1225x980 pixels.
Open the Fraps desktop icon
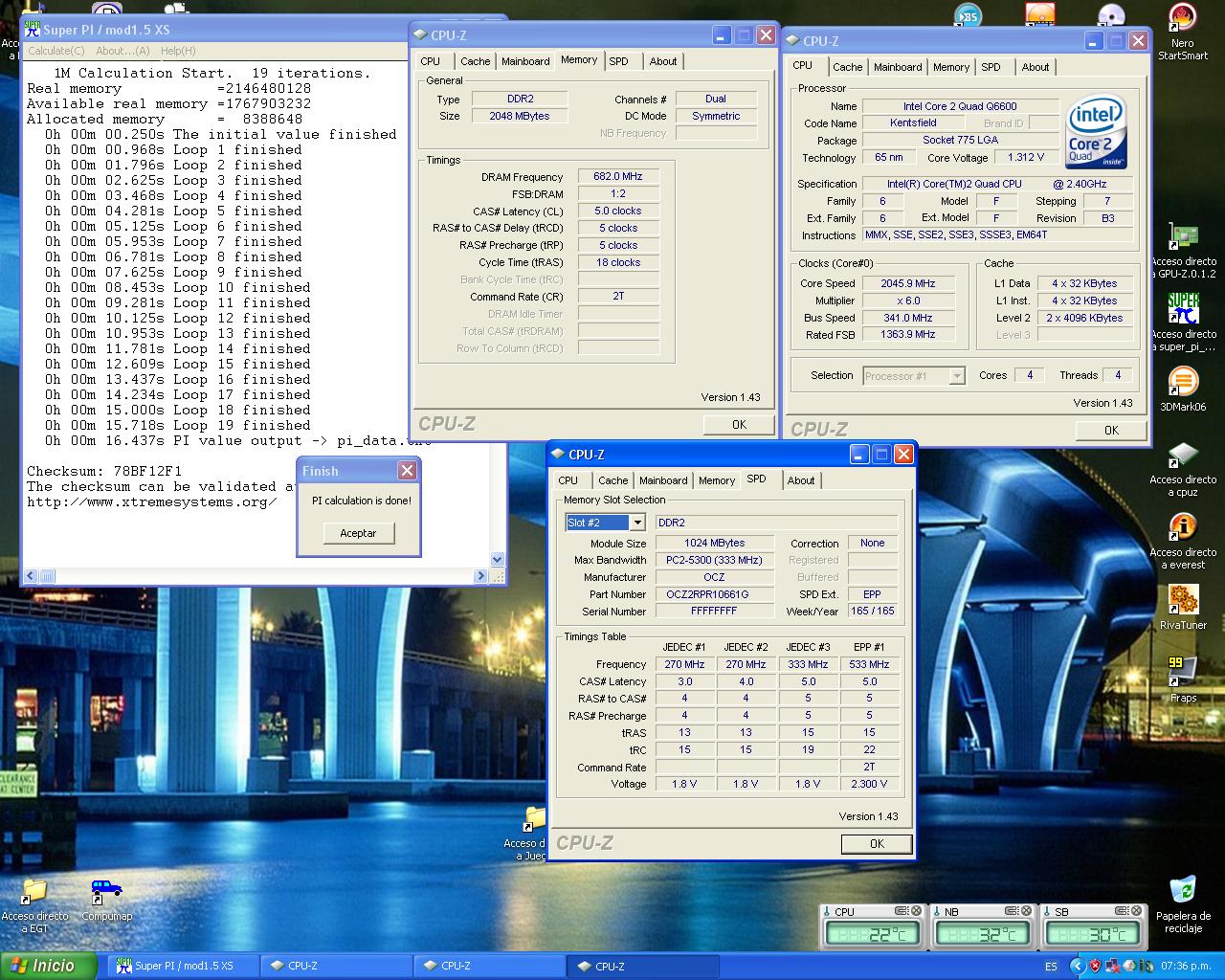[1183, 671]
